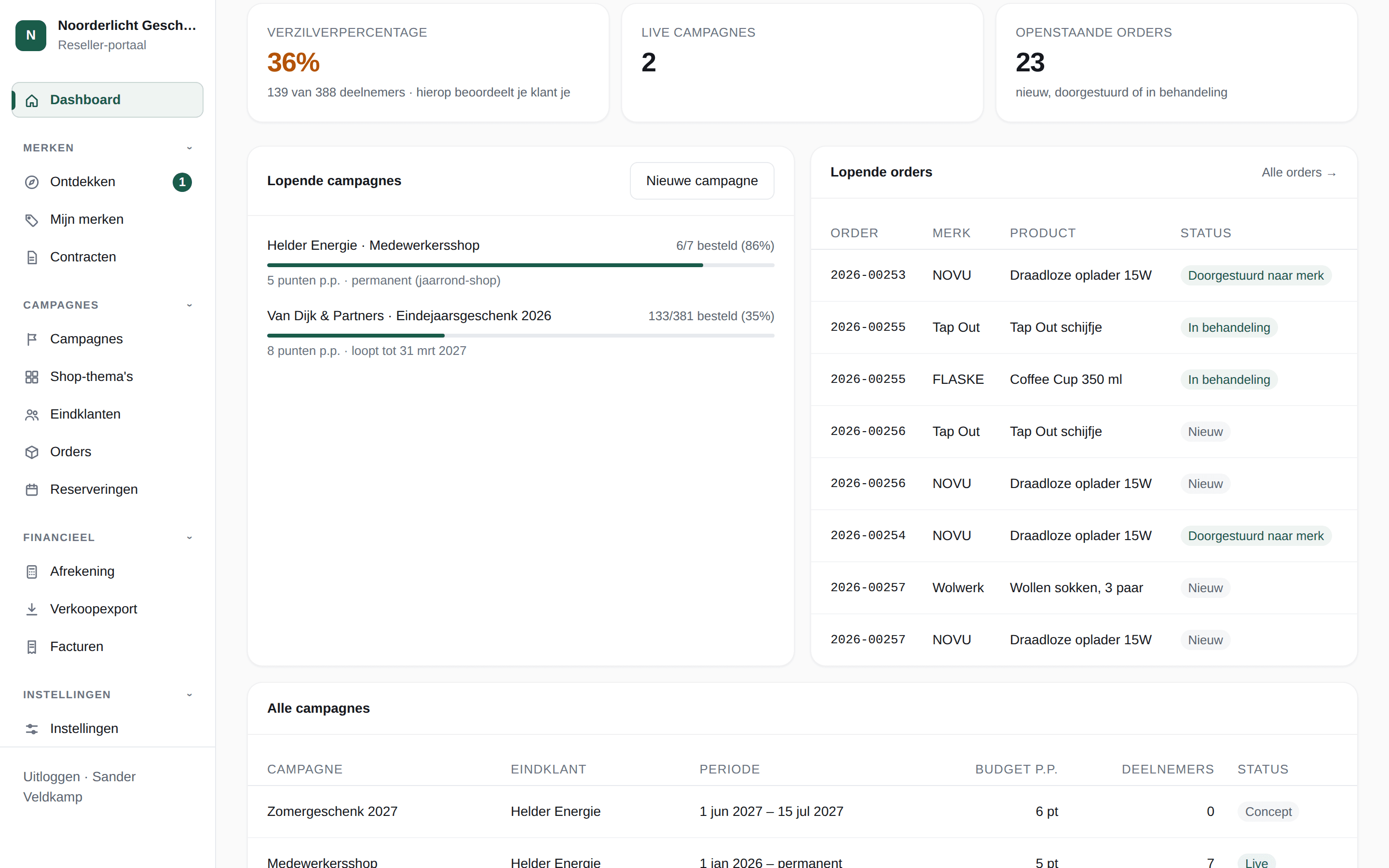Click the Dashboard home icon

31,100
